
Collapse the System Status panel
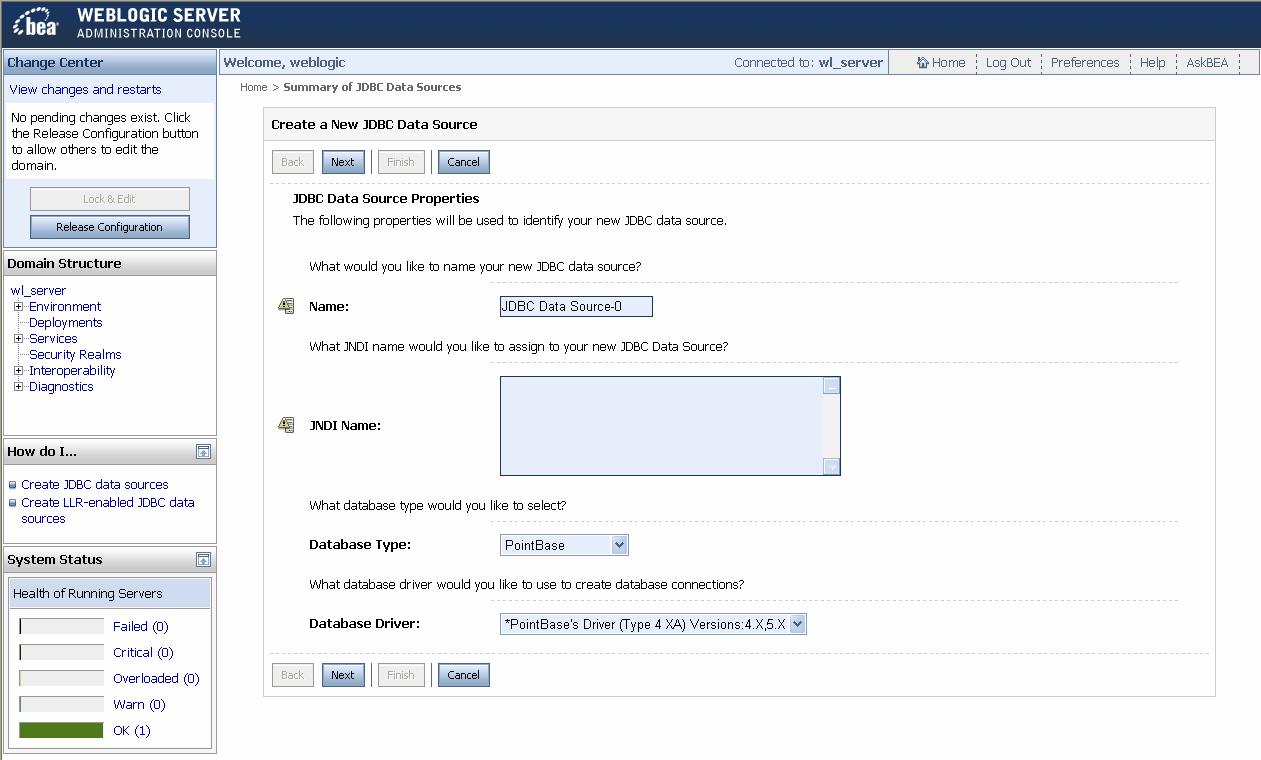coord(203,560)
